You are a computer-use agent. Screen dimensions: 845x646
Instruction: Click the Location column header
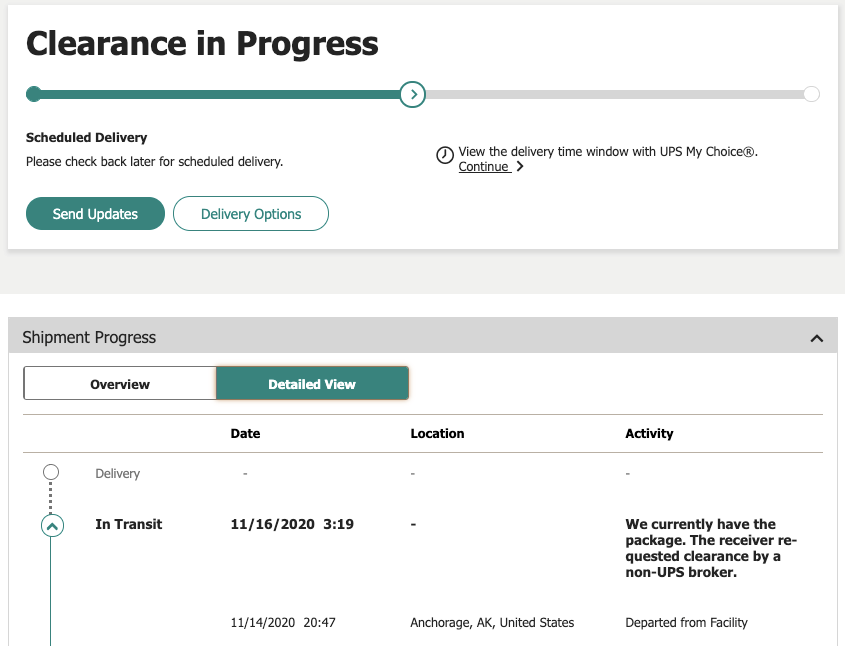[437, 434]
